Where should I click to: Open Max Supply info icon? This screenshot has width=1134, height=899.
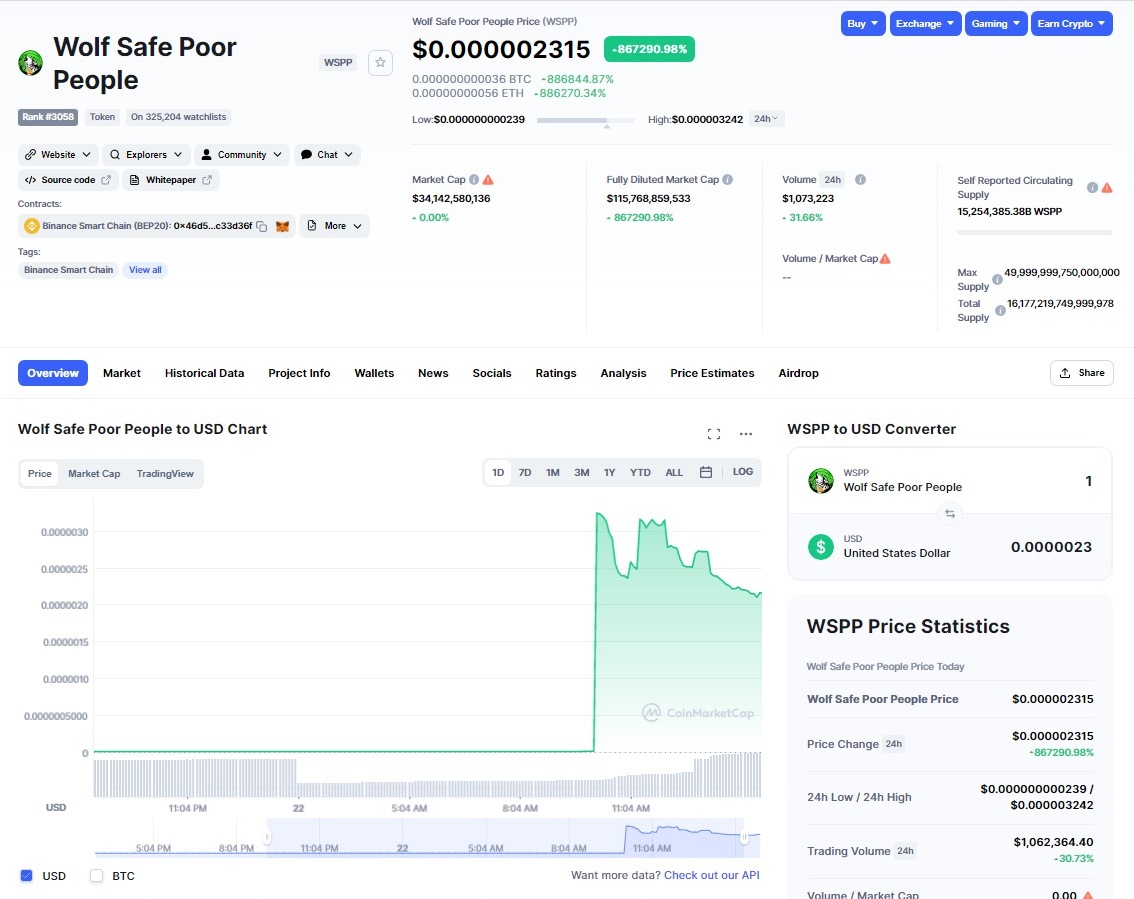997,279
